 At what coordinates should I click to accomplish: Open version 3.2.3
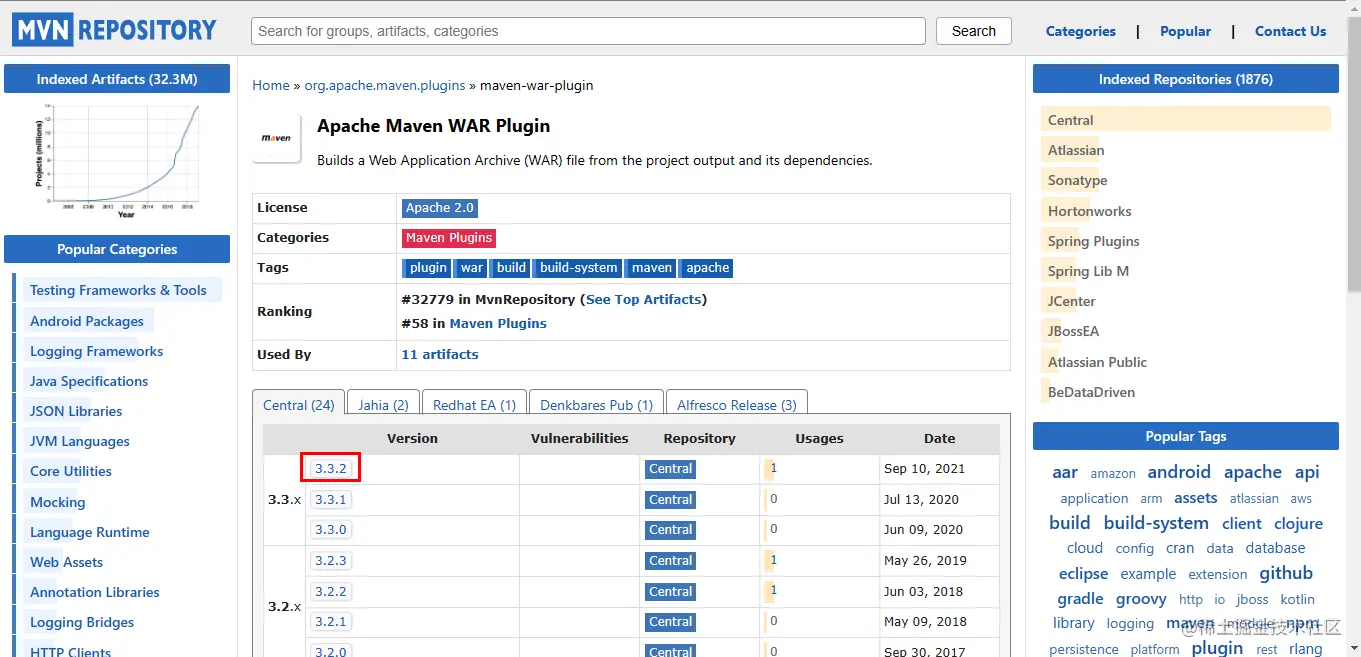click(330, 560)
